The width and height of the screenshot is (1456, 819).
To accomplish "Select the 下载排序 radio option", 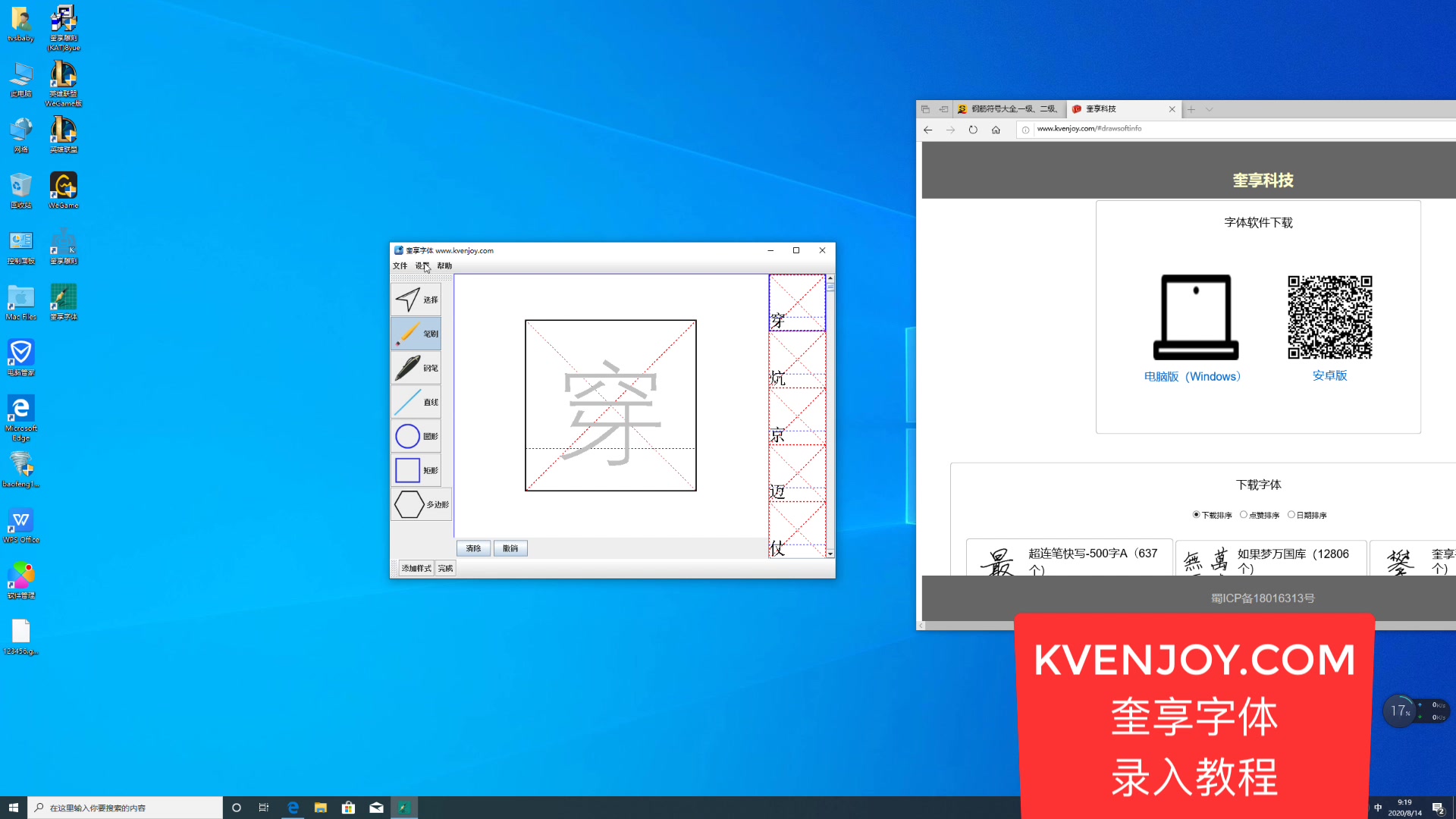I will (x=1196, y=515).
